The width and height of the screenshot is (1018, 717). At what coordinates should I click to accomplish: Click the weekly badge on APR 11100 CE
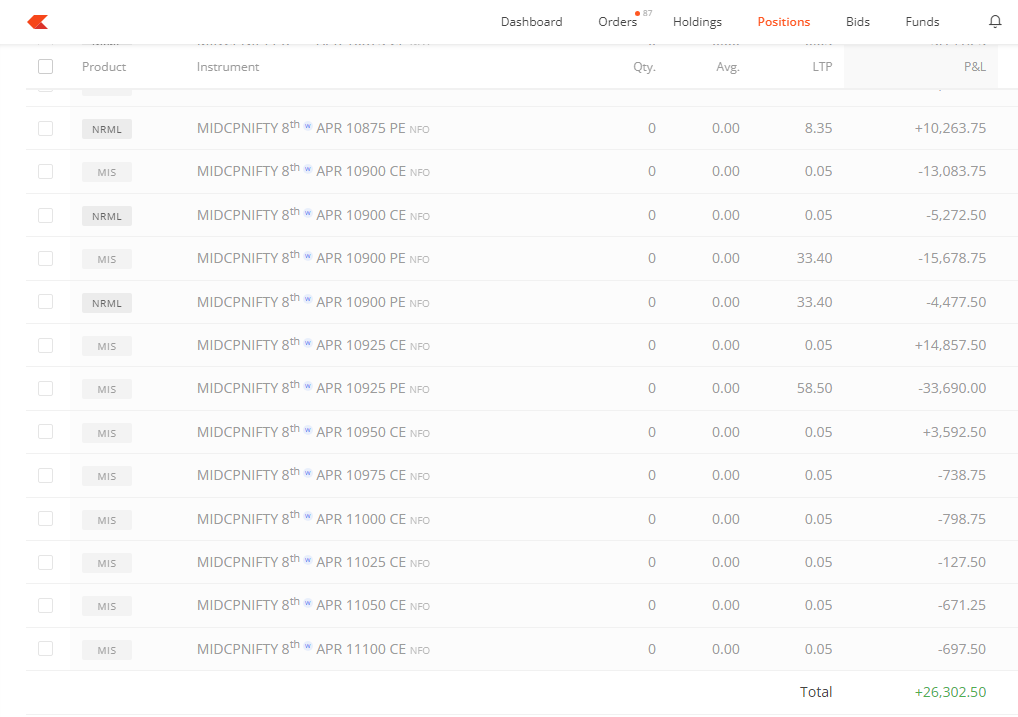(308, 645)
